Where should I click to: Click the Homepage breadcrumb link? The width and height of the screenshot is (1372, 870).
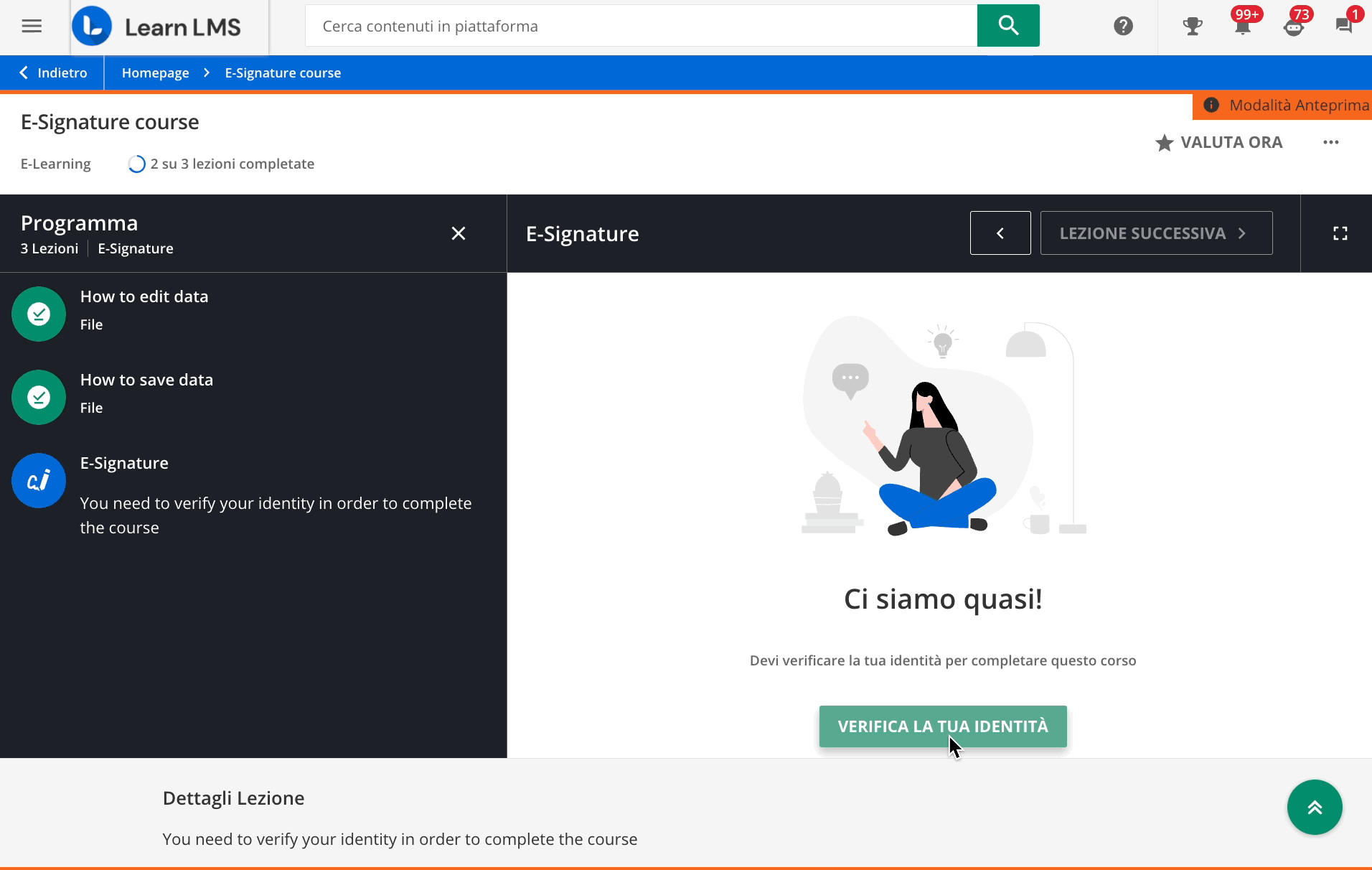pos(155,73)
